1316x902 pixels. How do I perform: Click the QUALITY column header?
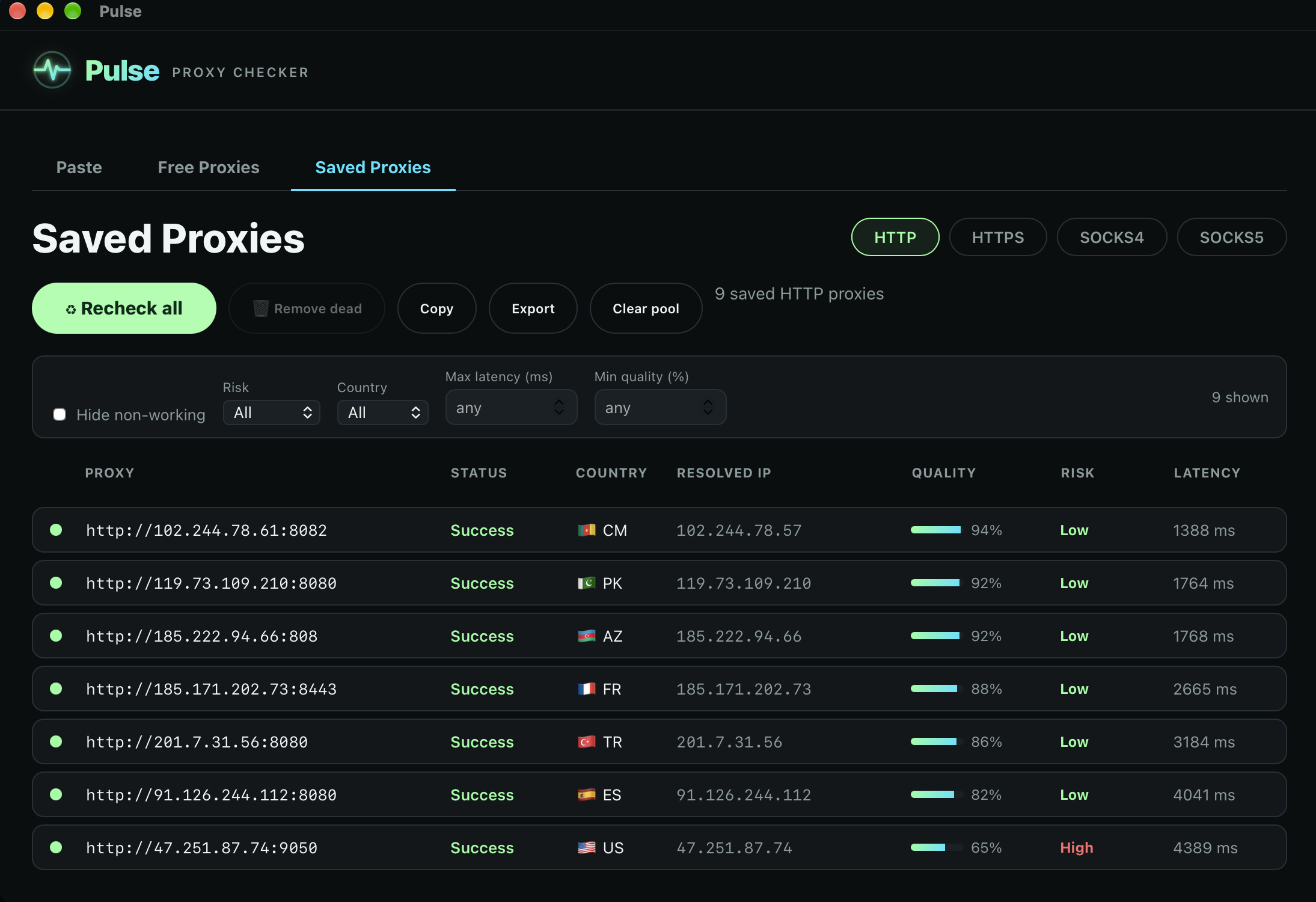tap(943, 473)
